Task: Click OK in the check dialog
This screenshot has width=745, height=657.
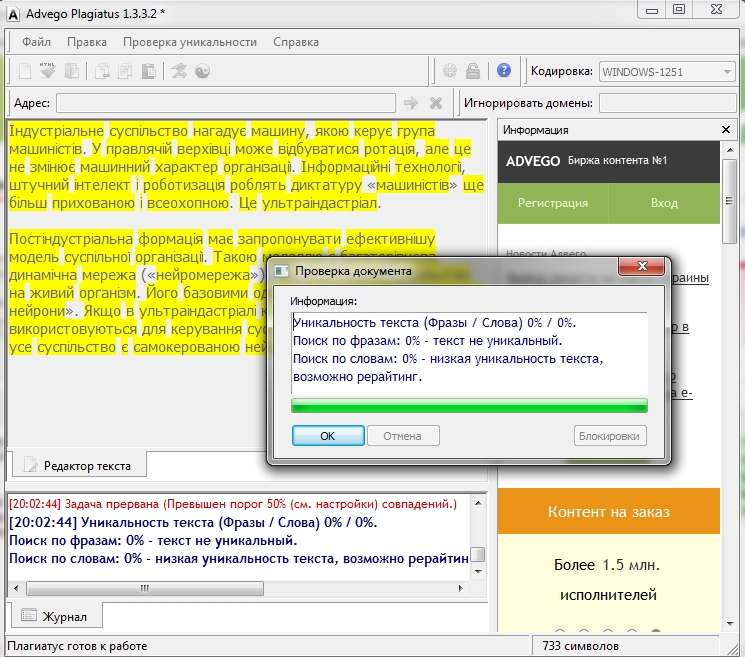Action: point(328,436)
